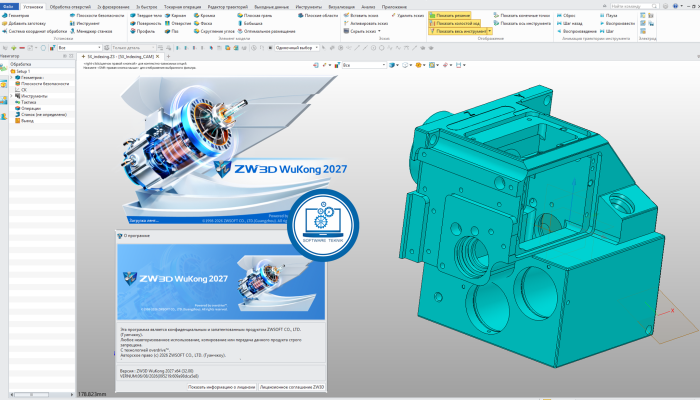Switch to the 2x фрезерование tab
The height and width of the screenshot is (400, 700).
click(113, 7)
